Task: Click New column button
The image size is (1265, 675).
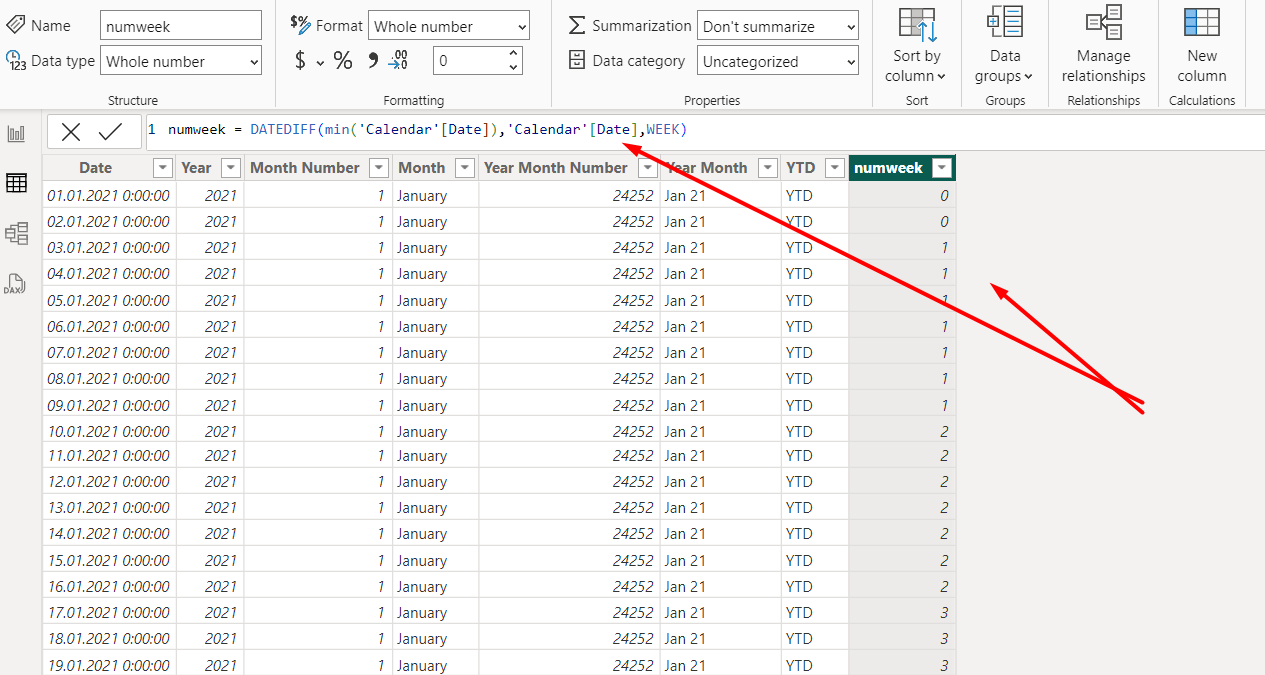Action: click(x=1201, y=45)
